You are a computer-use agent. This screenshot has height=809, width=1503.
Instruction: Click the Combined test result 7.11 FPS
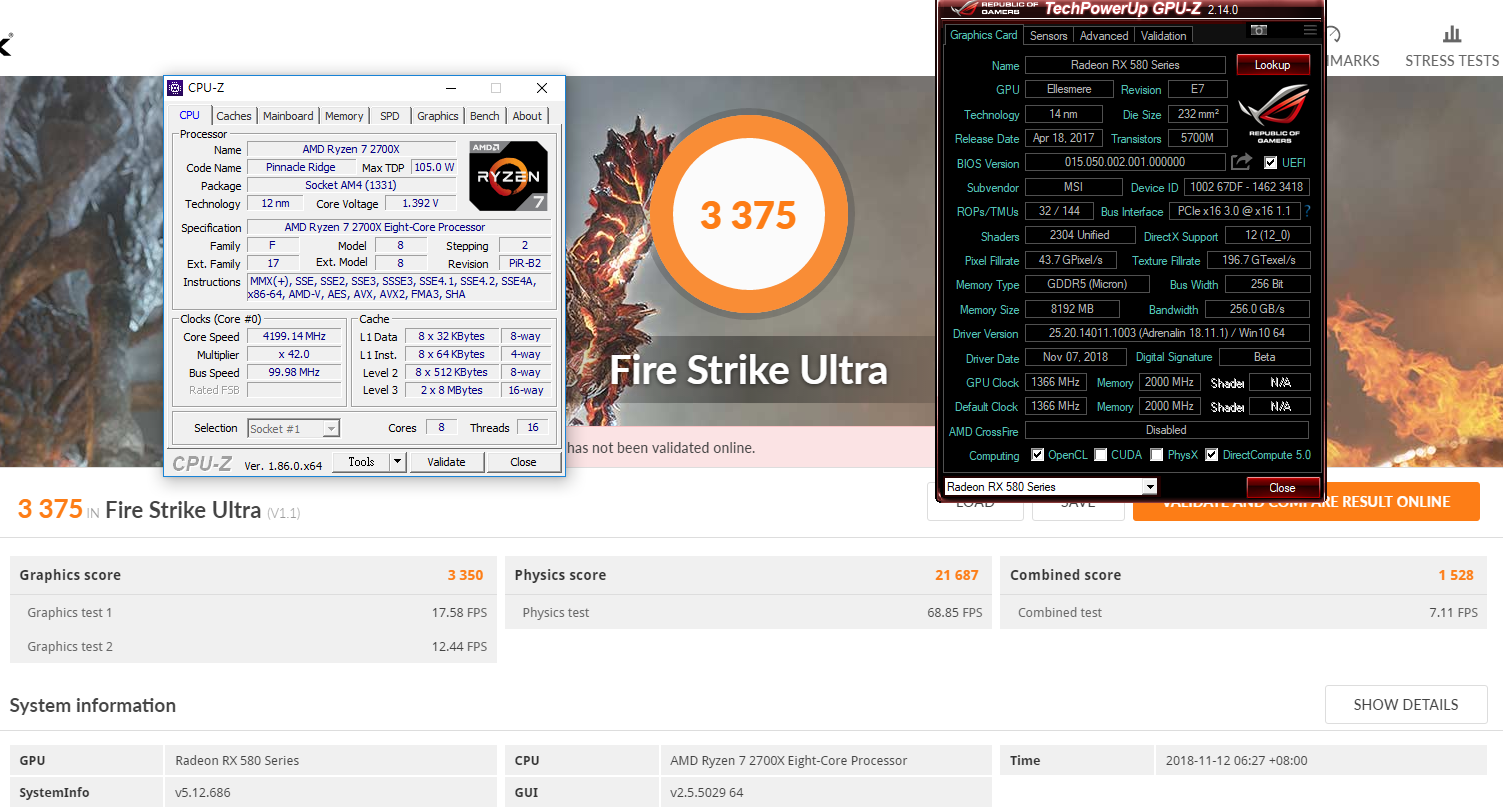(x=1453, y=613)
